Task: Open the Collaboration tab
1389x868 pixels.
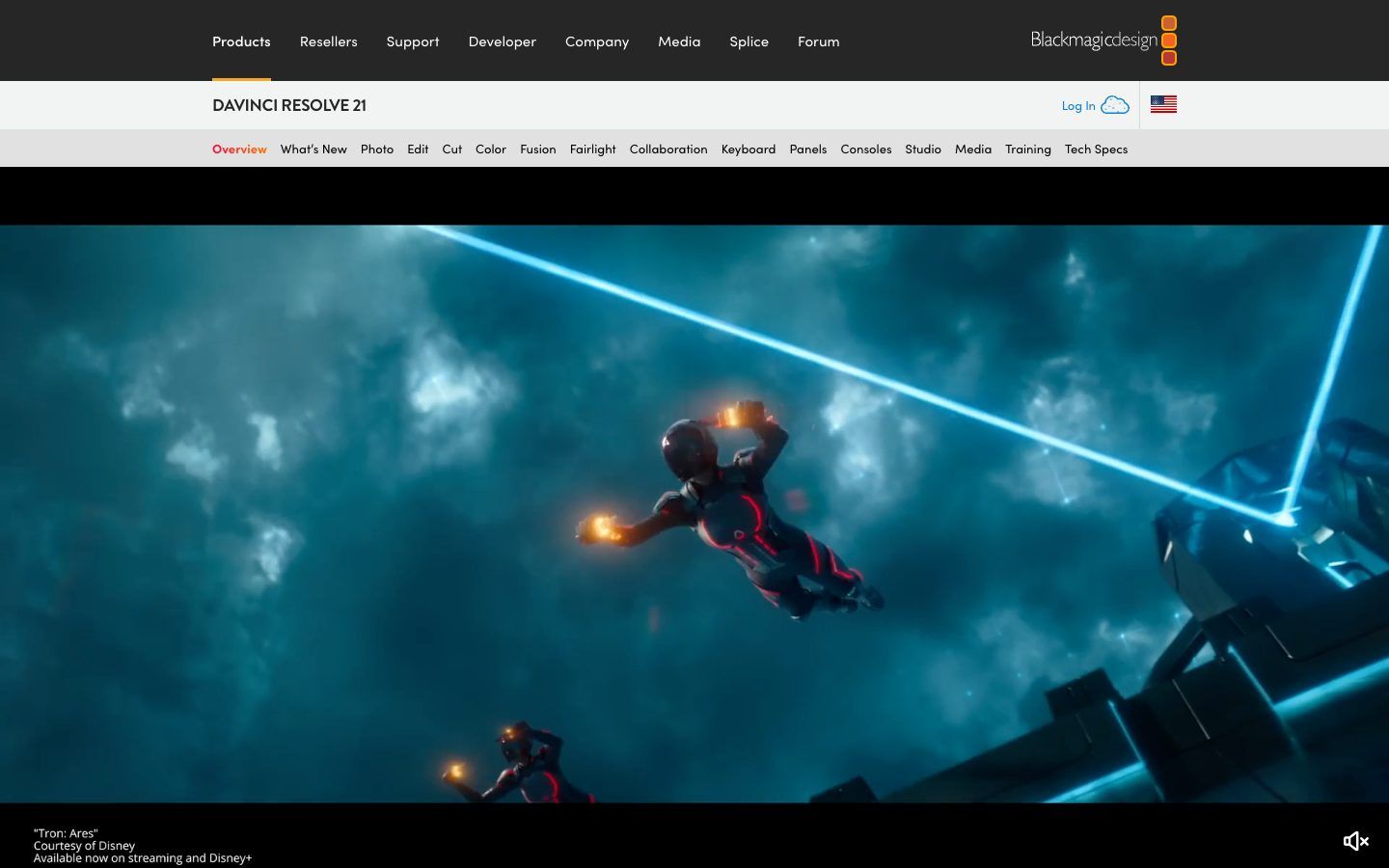Action: (x=668, y=149)
